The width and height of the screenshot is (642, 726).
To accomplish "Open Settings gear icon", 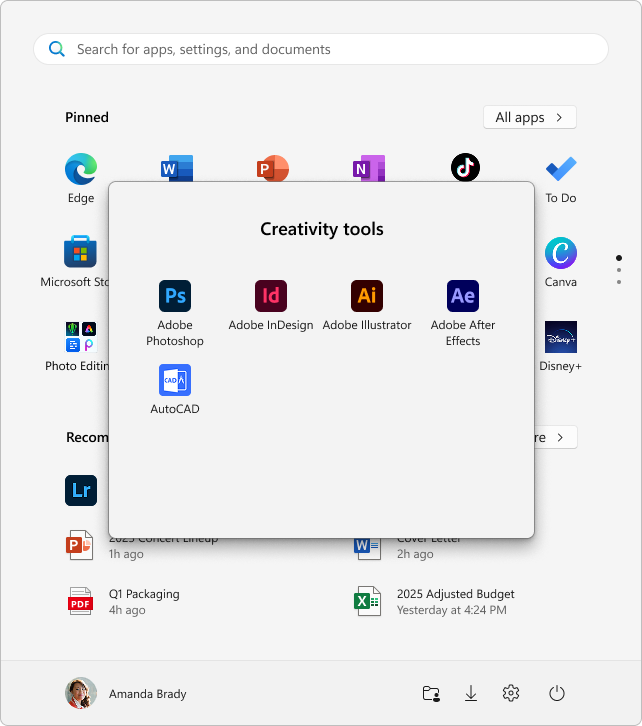I will click(x=511, y=693).
